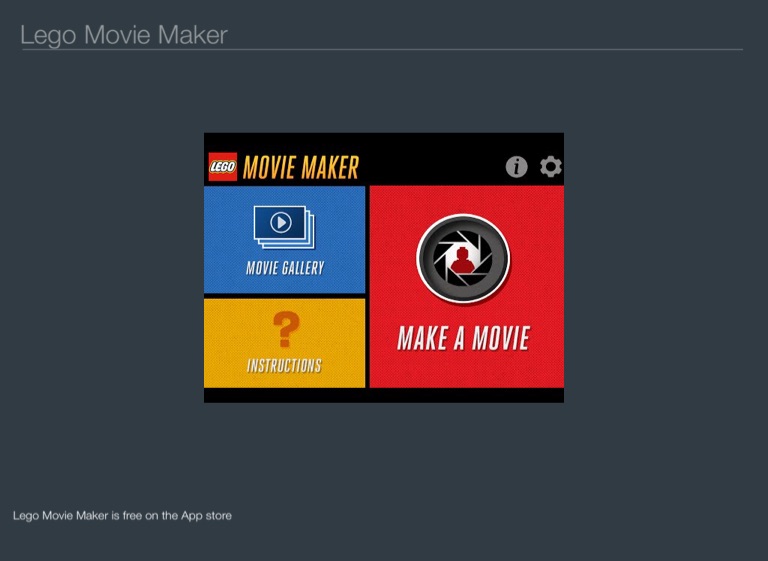This screenshot has height=561, width=768.
Task: Click the "MAKE A MOVIE" label
Action: click(463, 338)
